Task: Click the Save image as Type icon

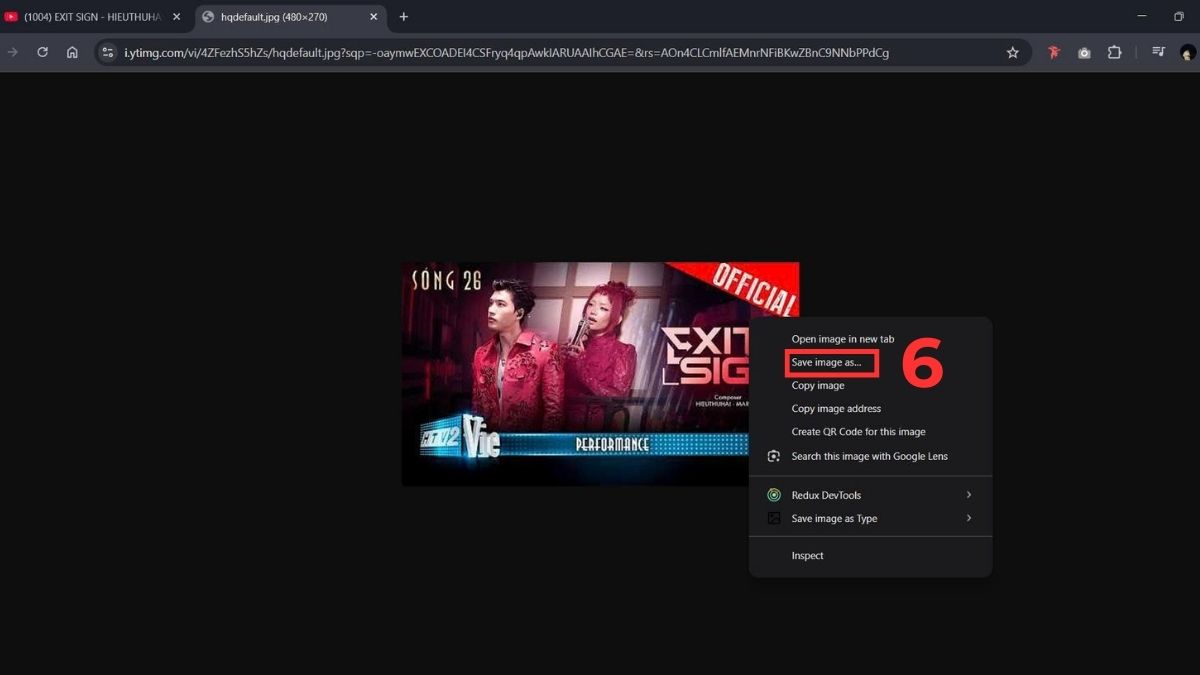Action: pyautogui.click(x=773, y=518)
